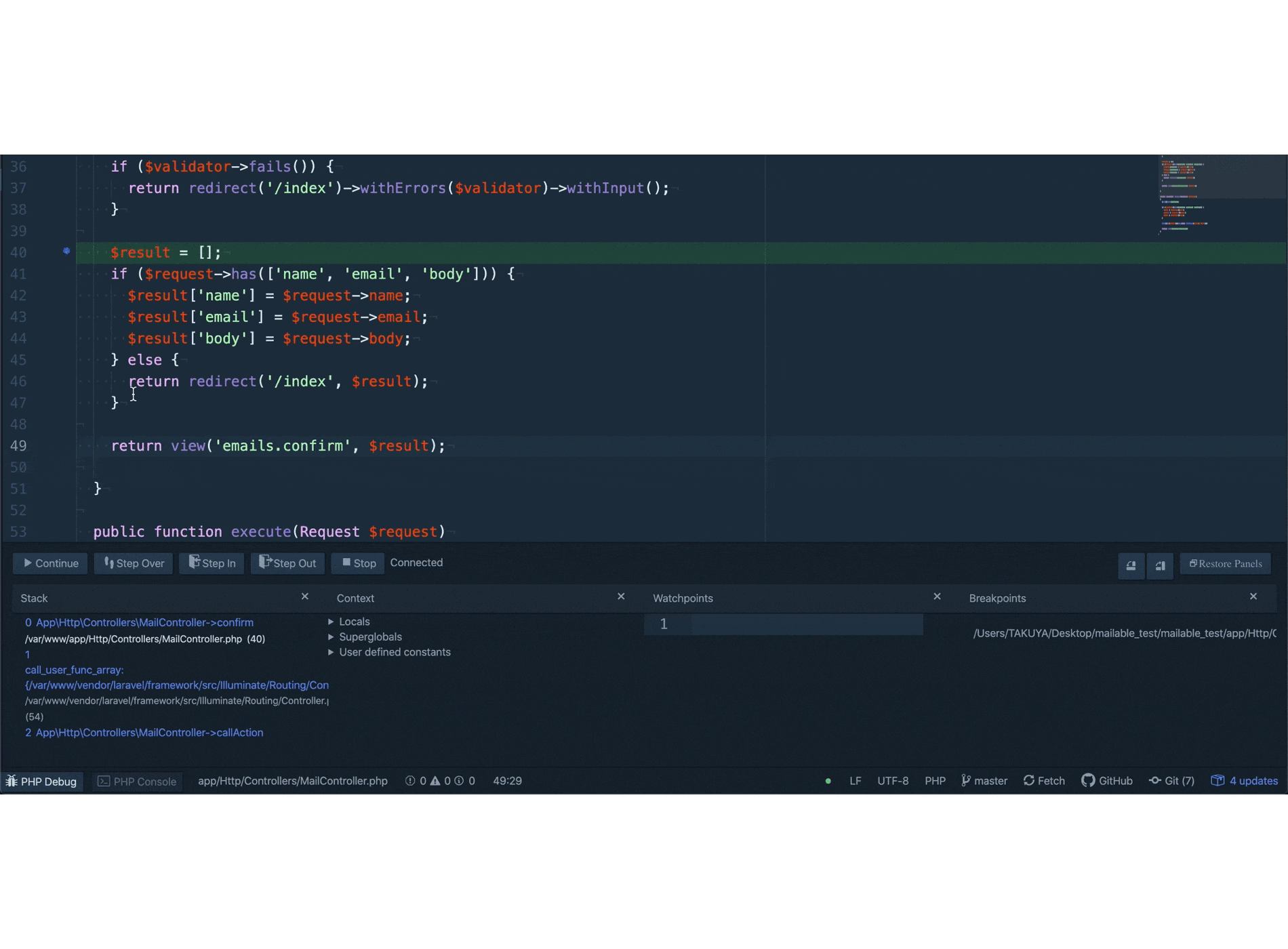
Task: Click line number 36 in gutter
Action: point(18,167)
